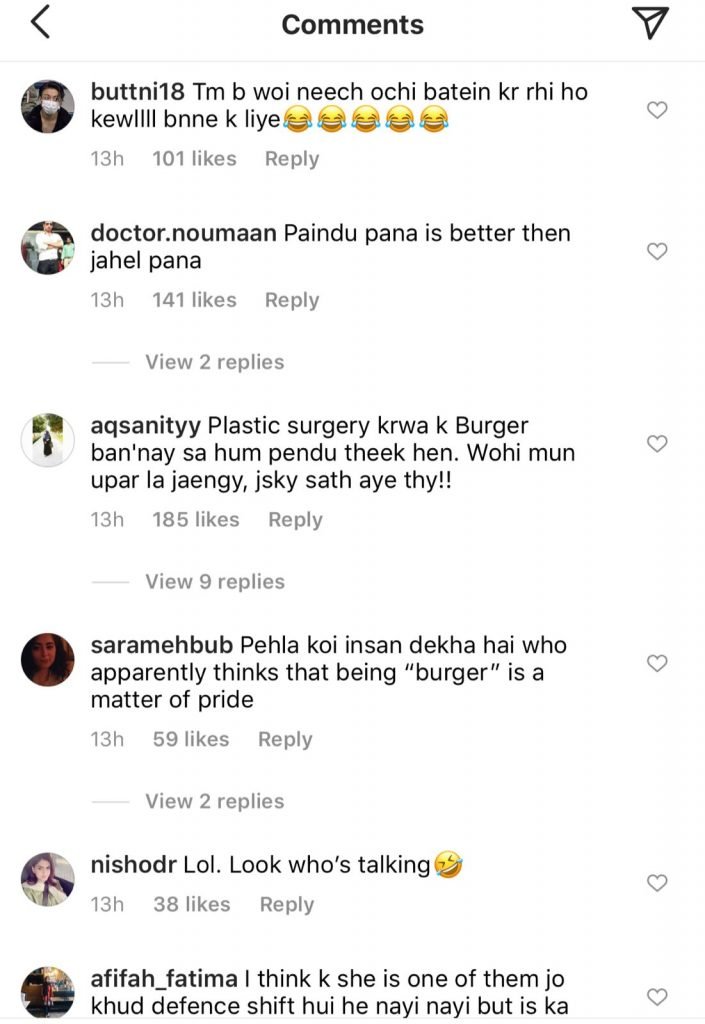The width and height of the screenshot is (705, 1024).
Task: Expand 'View 2 replies' under doctor.noumaan
Action: tap(214, 362)
